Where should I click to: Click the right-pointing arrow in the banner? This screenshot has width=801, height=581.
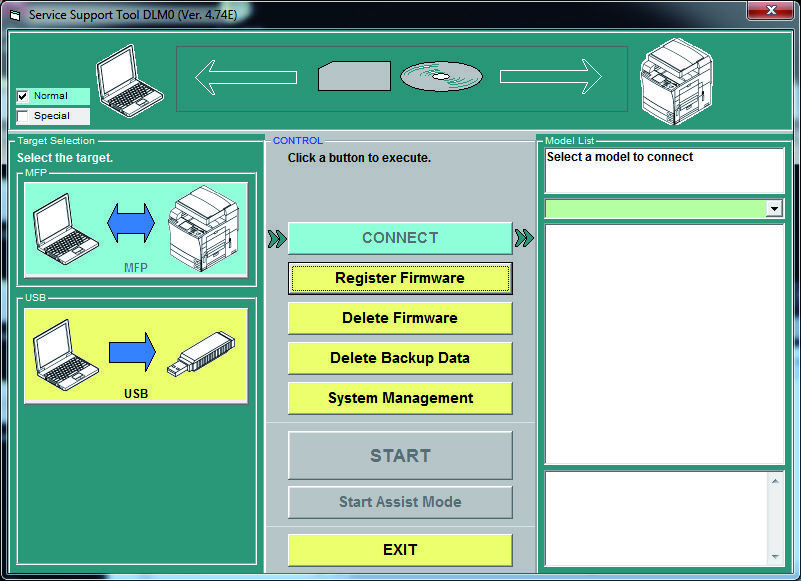click(551, 77)
